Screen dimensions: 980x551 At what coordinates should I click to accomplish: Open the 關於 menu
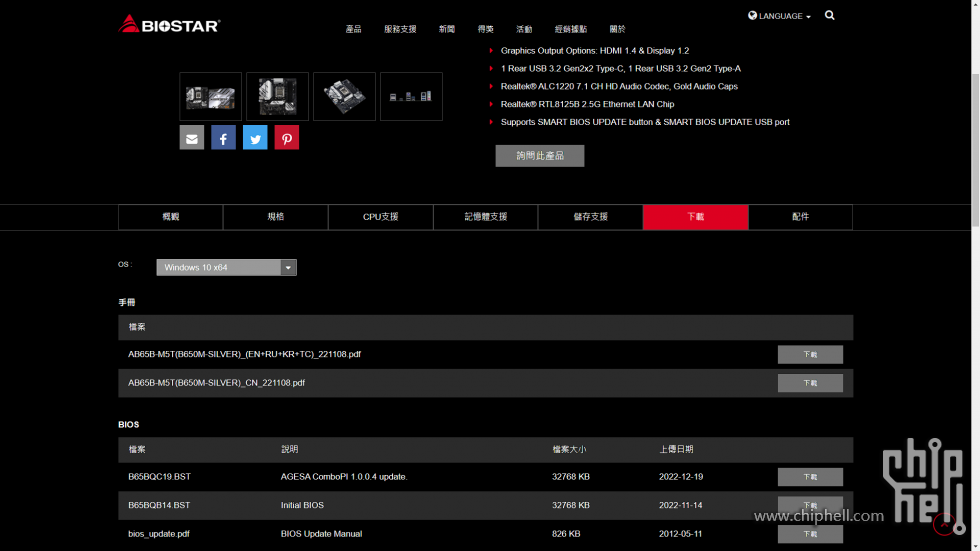tap(618, 29)
